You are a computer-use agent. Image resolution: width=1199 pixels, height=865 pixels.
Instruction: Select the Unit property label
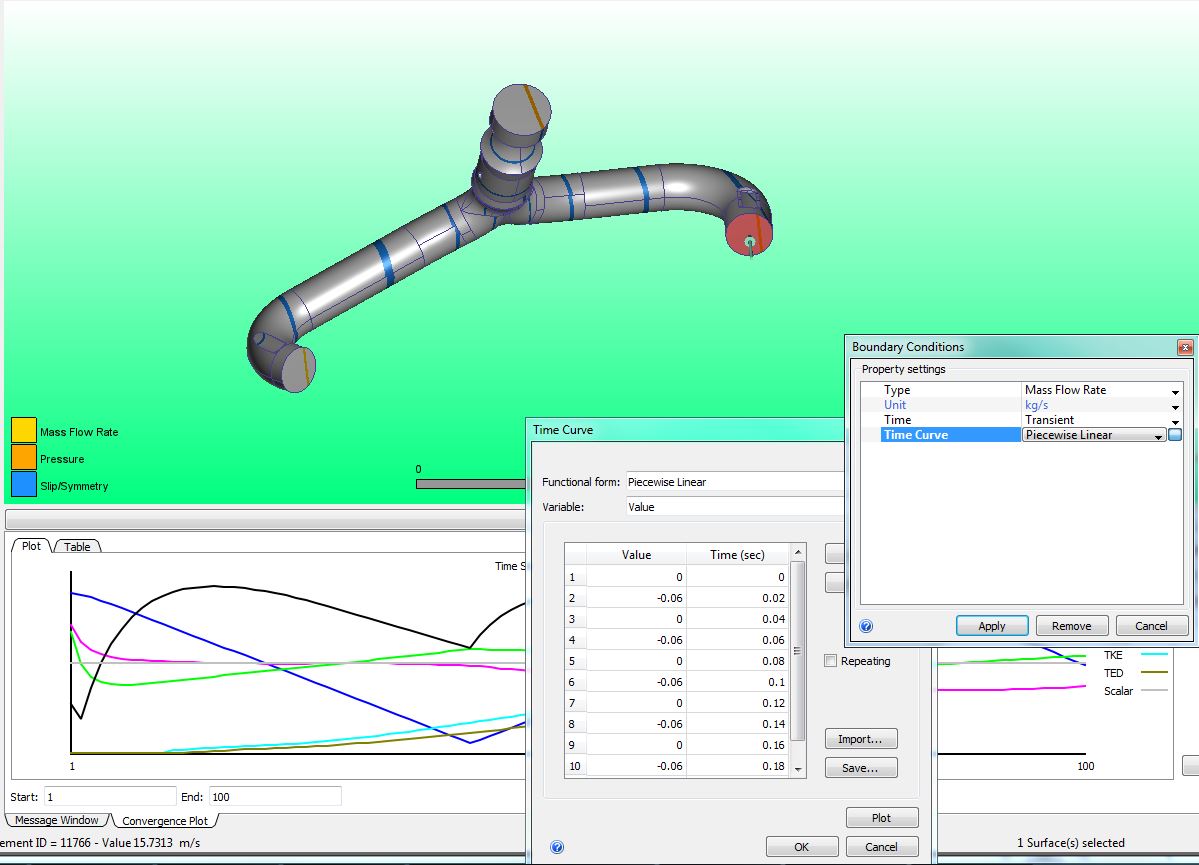click(895, 405)
